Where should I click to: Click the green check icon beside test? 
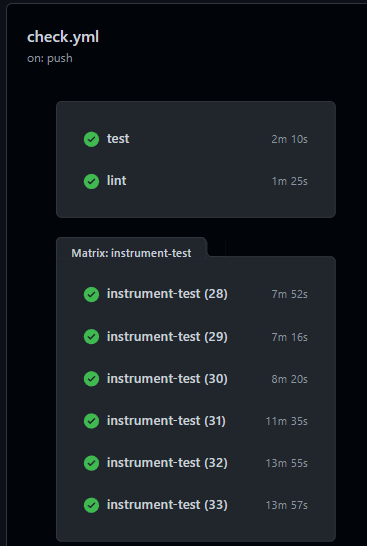click(x=92, y=139)
